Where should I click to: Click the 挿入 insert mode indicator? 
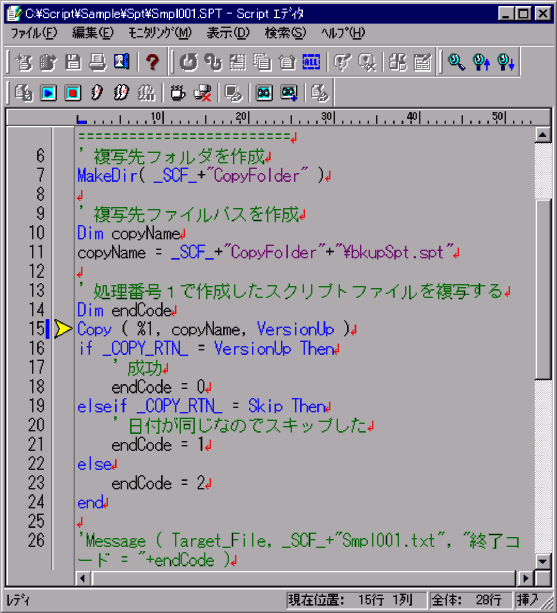[528, 600]
